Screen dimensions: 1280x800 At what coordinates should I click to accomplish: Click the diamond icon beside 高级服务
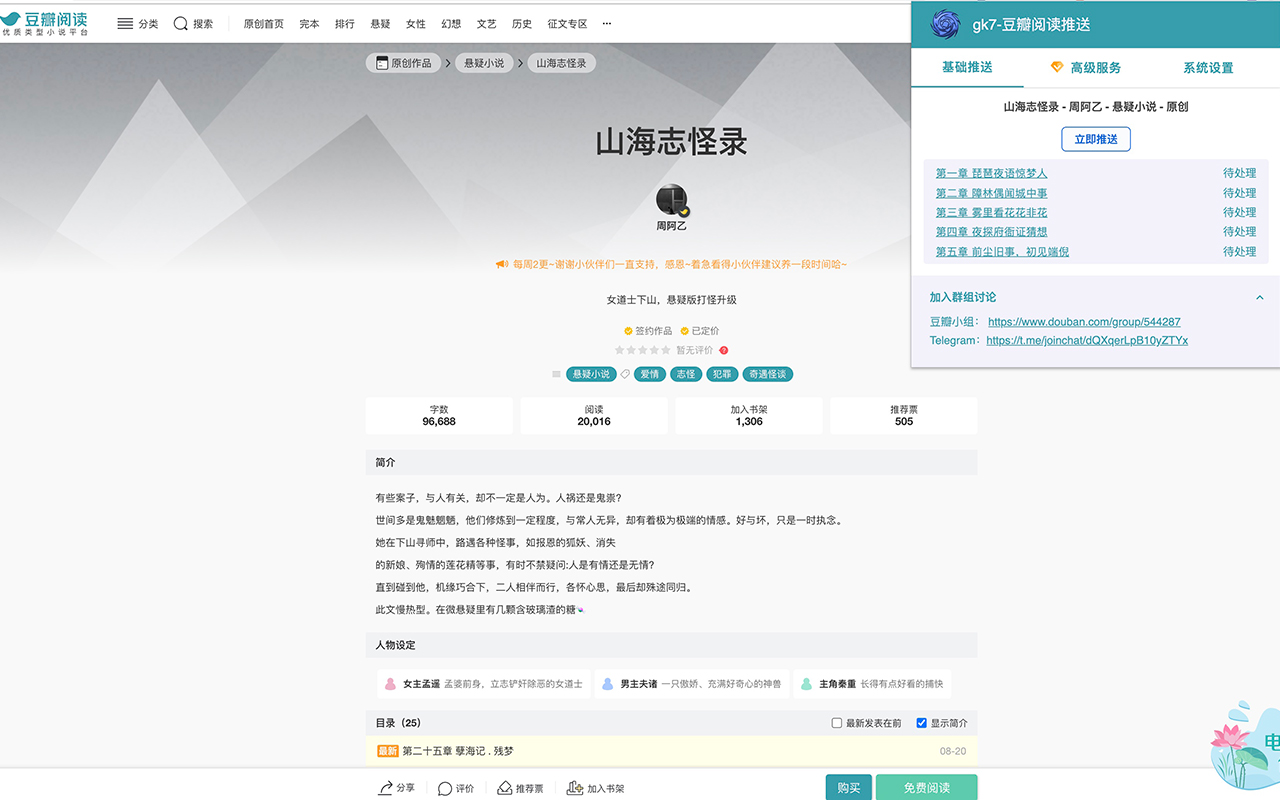coord(1058,67)
